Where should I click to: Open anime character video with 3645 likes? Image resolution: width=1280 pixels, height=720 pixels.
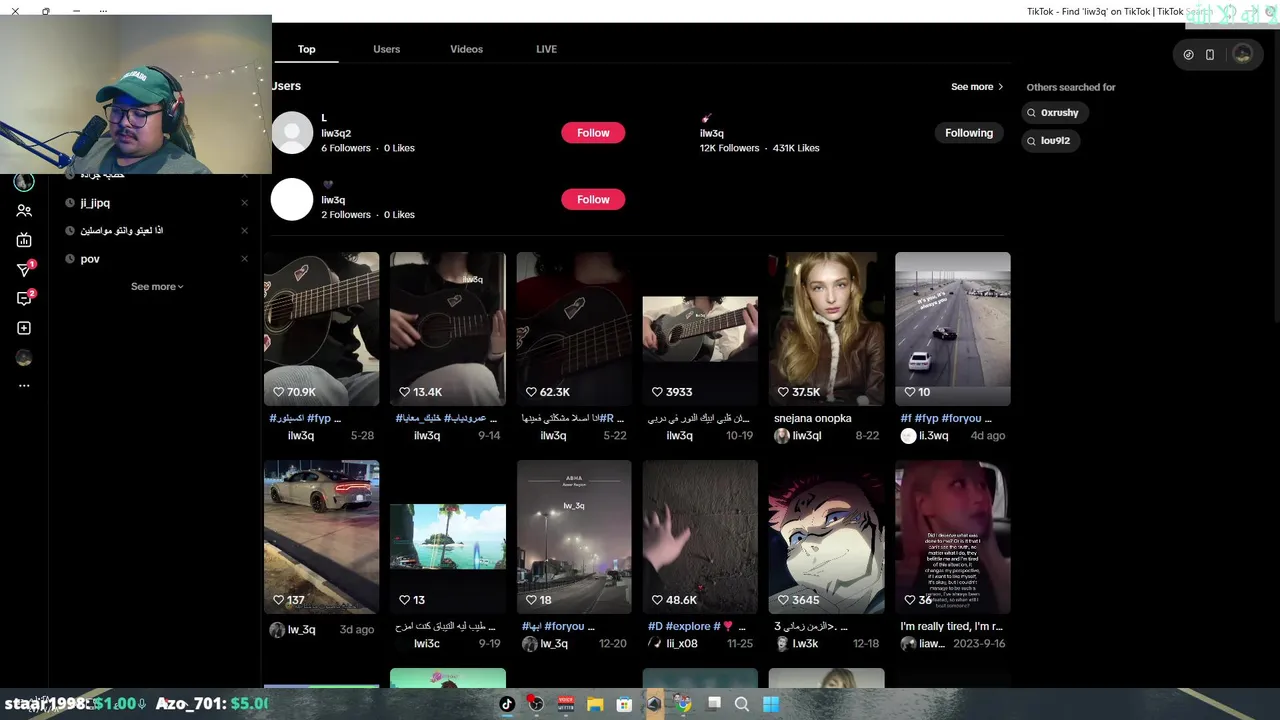826,537
